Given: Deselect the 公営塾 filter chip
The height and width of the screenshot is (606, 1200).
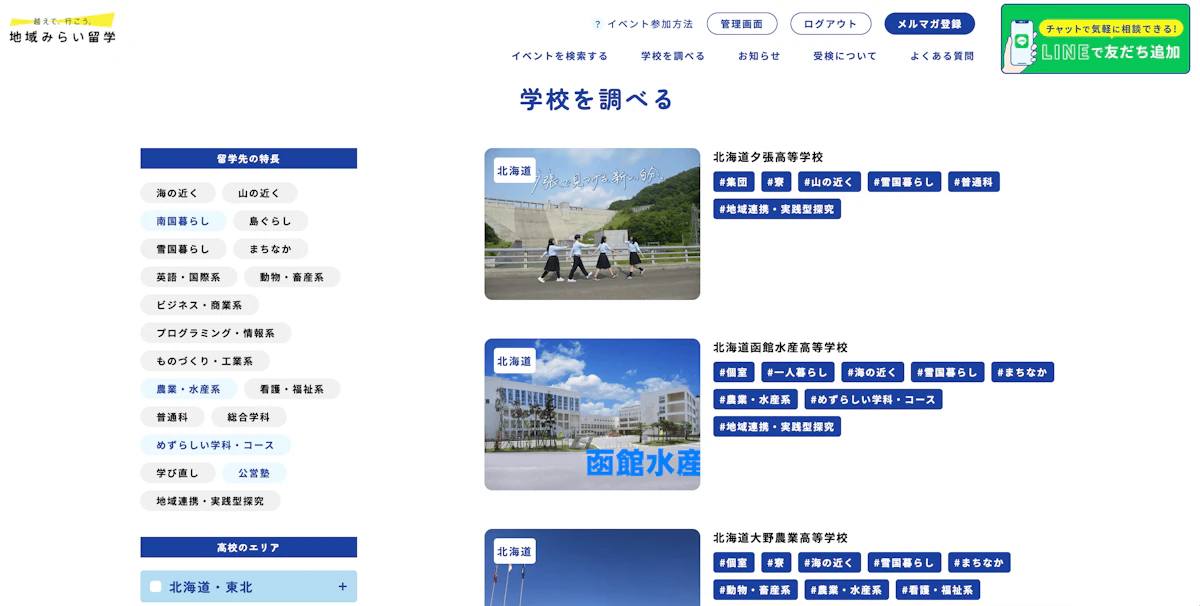Looking at the screenshot, I should 254,473.
